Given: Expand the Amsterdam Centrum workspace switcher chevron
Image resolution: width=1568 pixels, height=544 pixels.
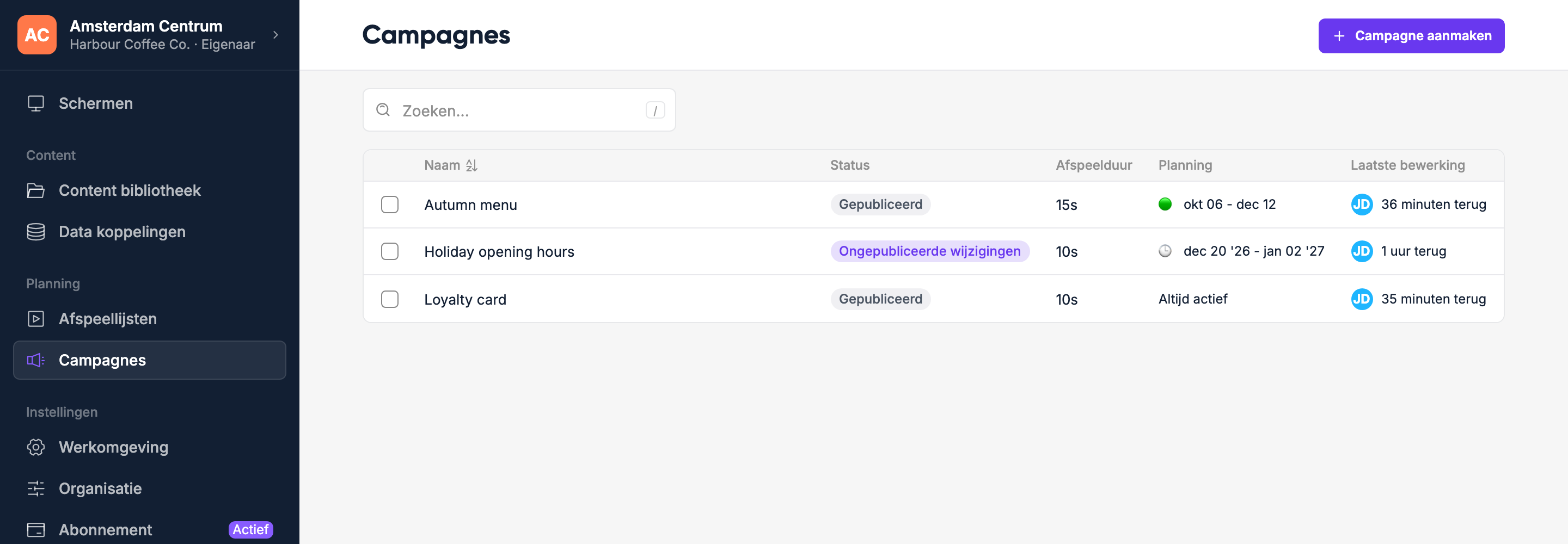Looking at the screenshot, I should (275, 35).
